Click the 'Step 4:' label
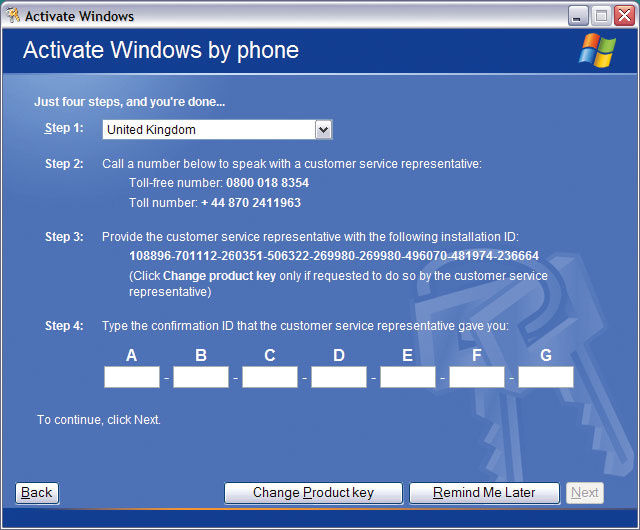 64,325
